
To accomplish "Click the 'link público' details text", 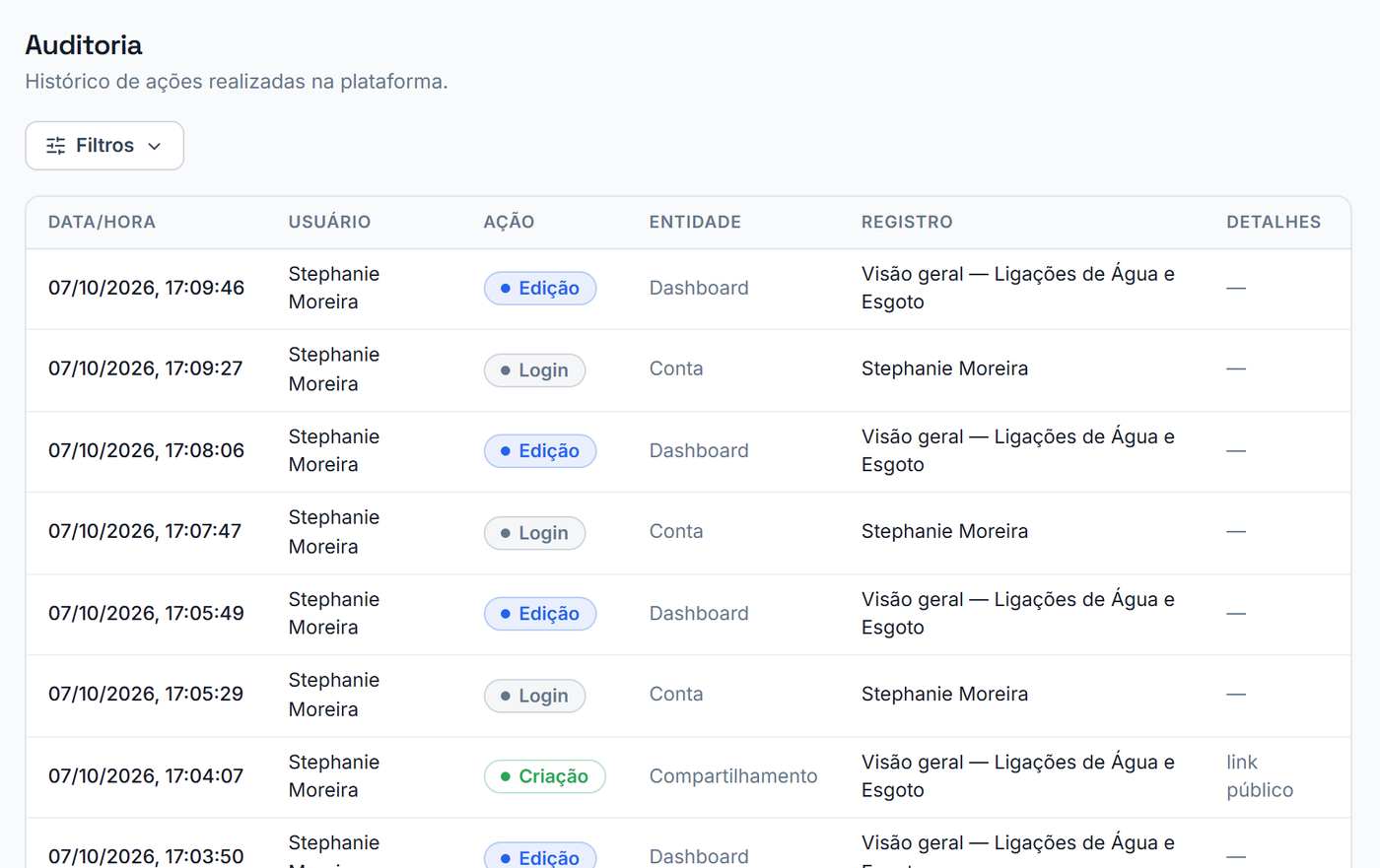I will [x=1260, y=776].
